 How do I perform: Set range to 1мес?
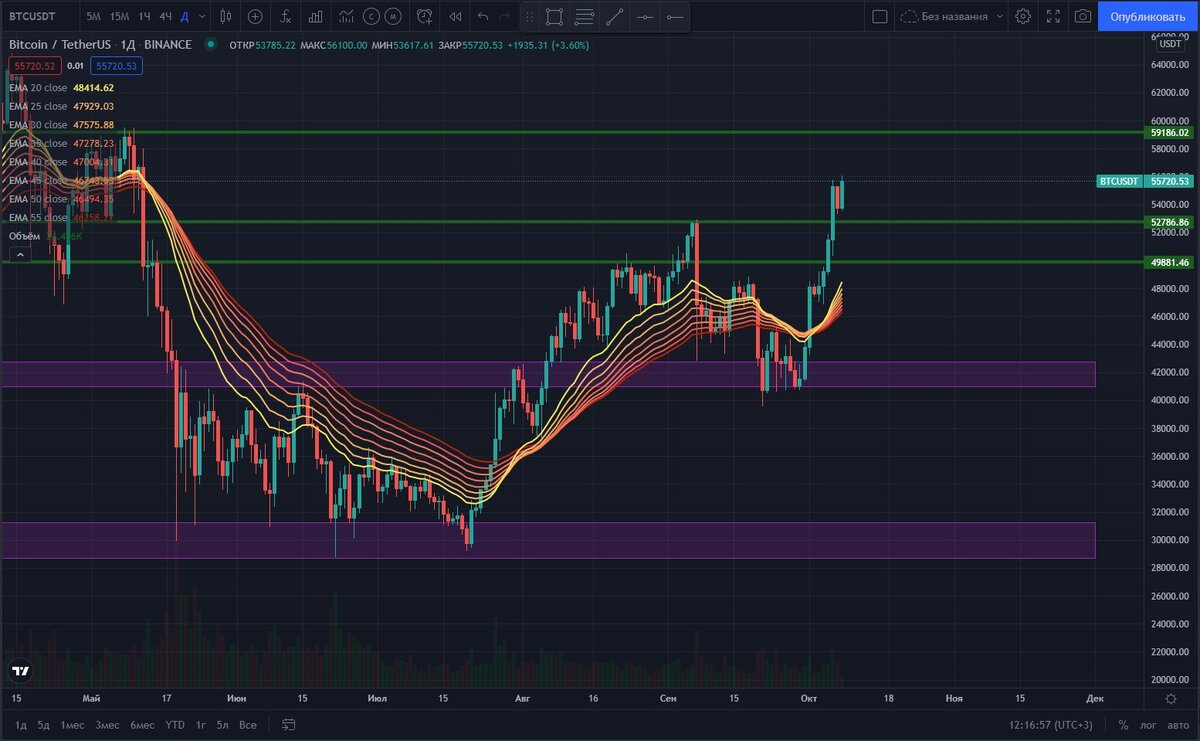pyautogui.click(x=72, y=724)
